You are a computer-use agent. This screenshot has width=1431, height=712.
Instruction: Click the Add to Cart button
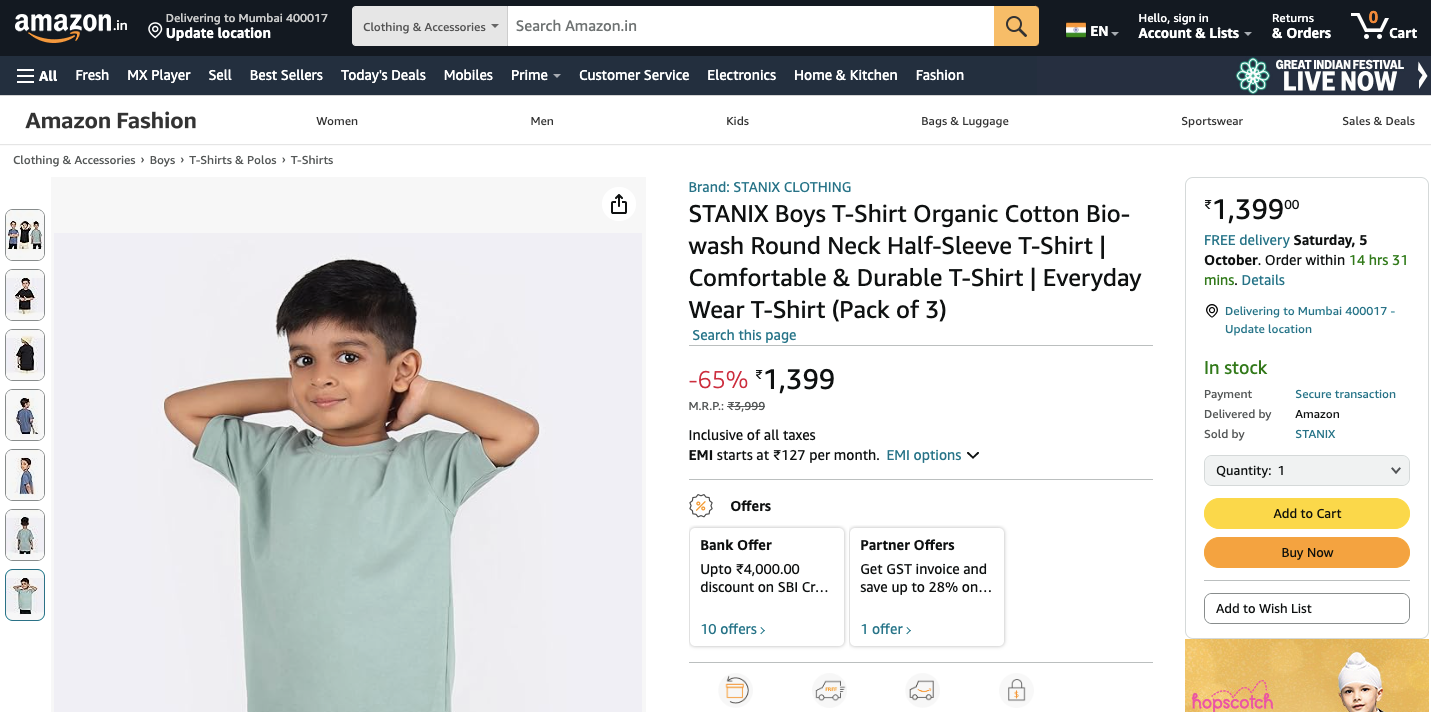coord(1306,513)
